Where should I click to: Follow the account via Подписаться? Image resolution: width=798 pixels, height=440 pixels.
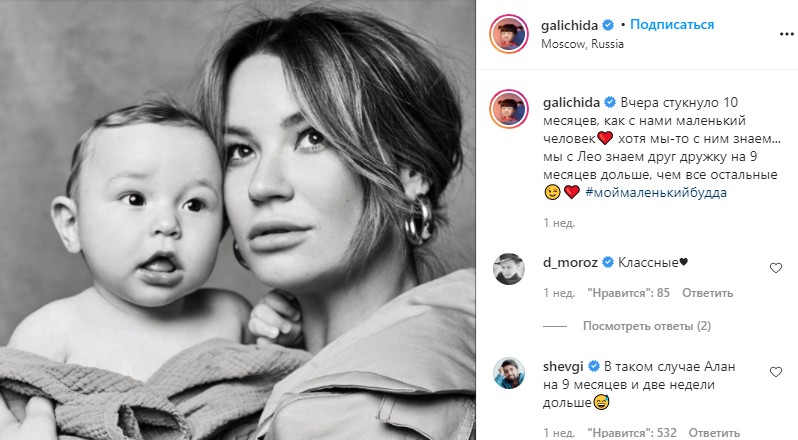672,24
